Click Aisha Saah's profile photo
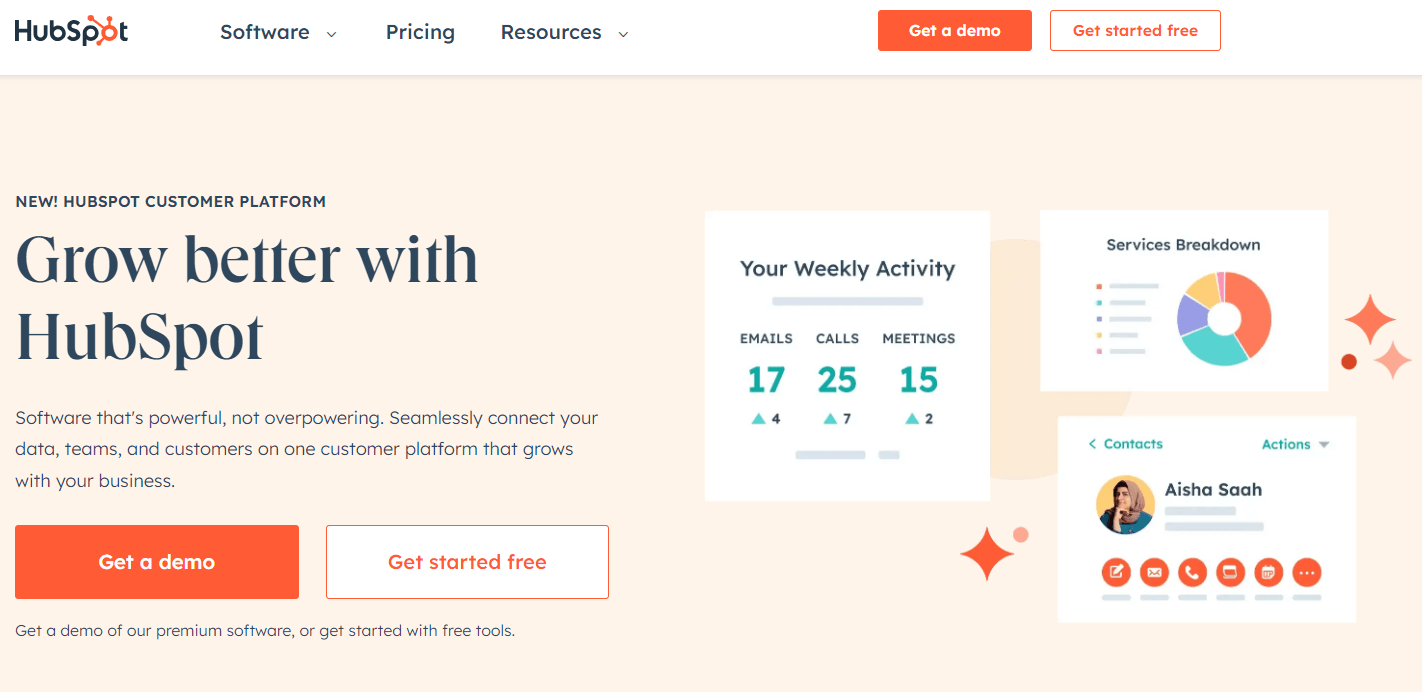1422x692 pixels. pyautogui.click(x=1125, y=506)
